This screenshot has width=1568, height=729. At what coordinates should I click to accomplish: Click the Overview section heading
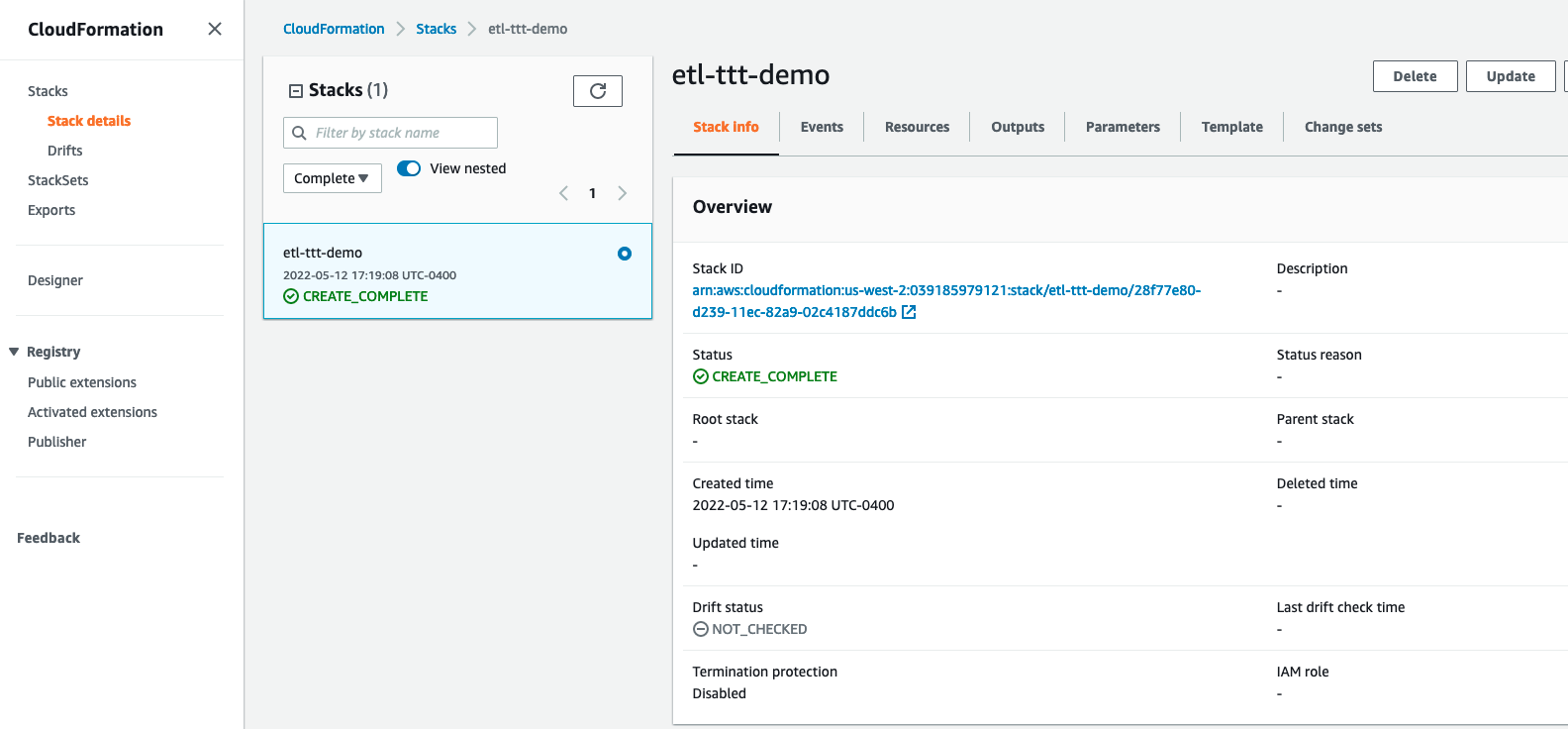733,207
